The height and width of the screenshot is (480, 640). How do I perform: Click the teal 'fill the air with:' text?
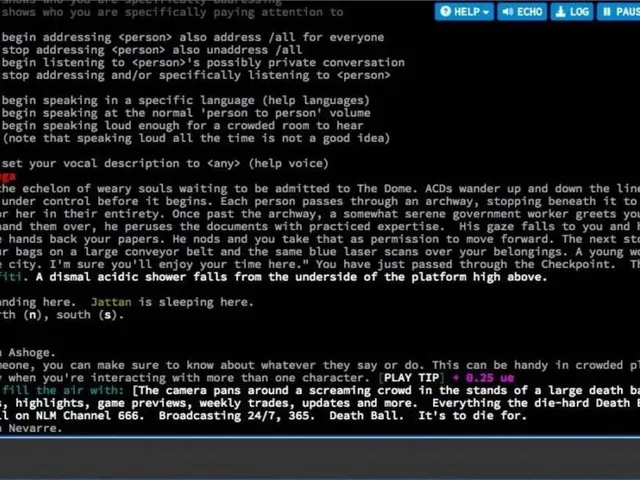(62, 390)
